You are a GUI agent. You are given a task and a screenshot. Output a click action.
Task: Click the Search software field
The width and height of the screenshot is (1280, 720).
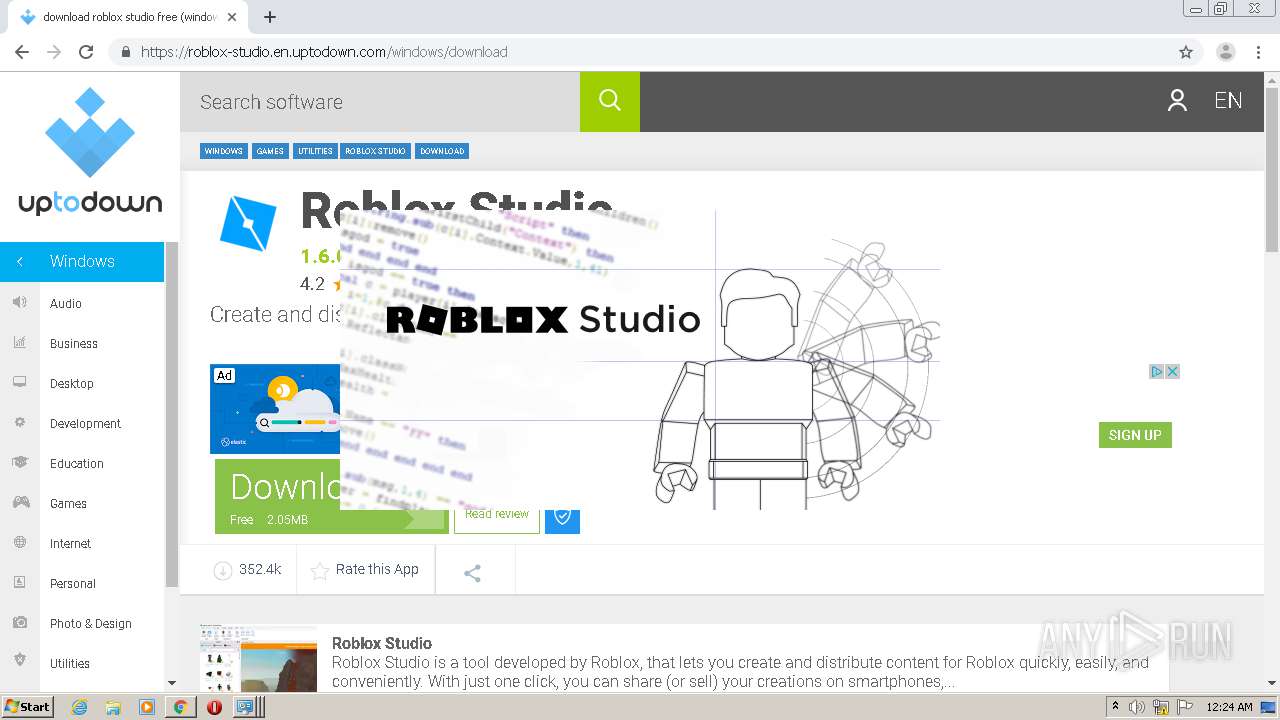[380, 101]
